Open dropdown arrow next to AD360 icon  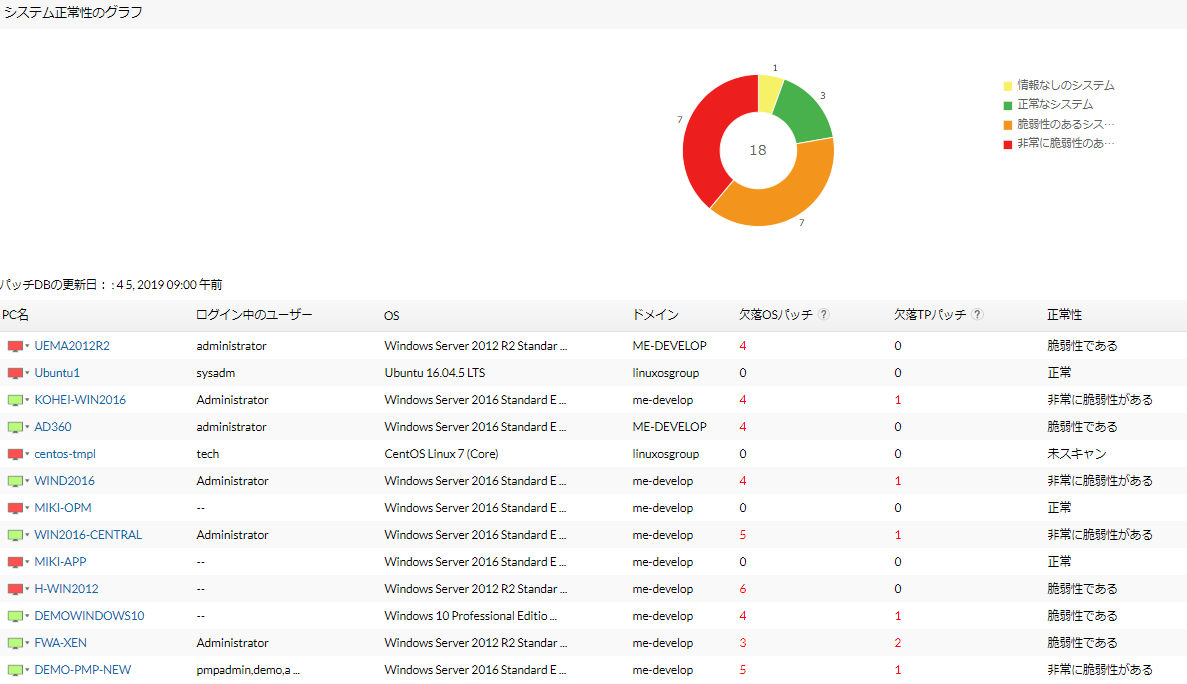[28, 428]
